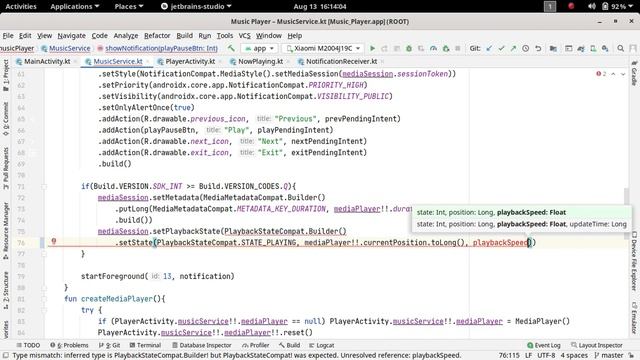The width and height of the screenshot is (640, 360).
Task: Open the Navigate menu
Action: [x=71, y=36]
